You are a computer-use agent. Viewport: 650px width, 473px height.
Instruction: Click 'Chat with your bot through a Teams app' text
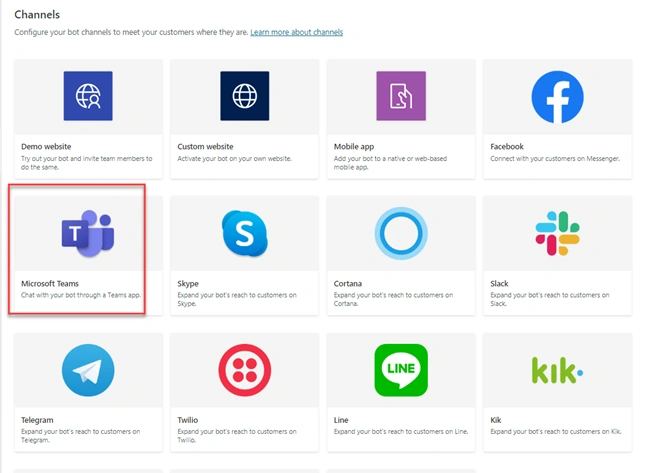pyautogui.click(x=81, y=295)
